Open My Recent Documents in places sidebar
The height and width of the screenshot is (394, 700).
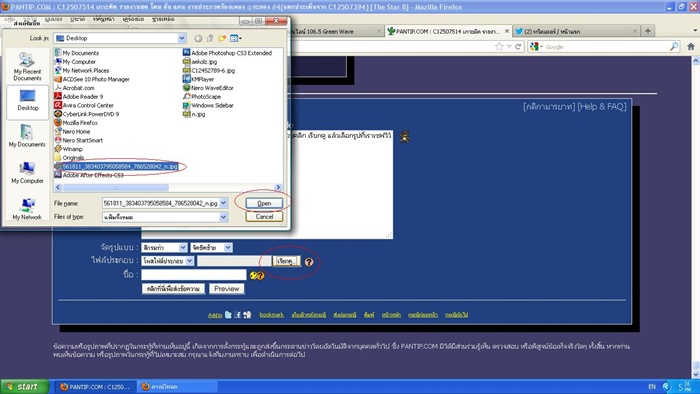click(x=27, y=66)
